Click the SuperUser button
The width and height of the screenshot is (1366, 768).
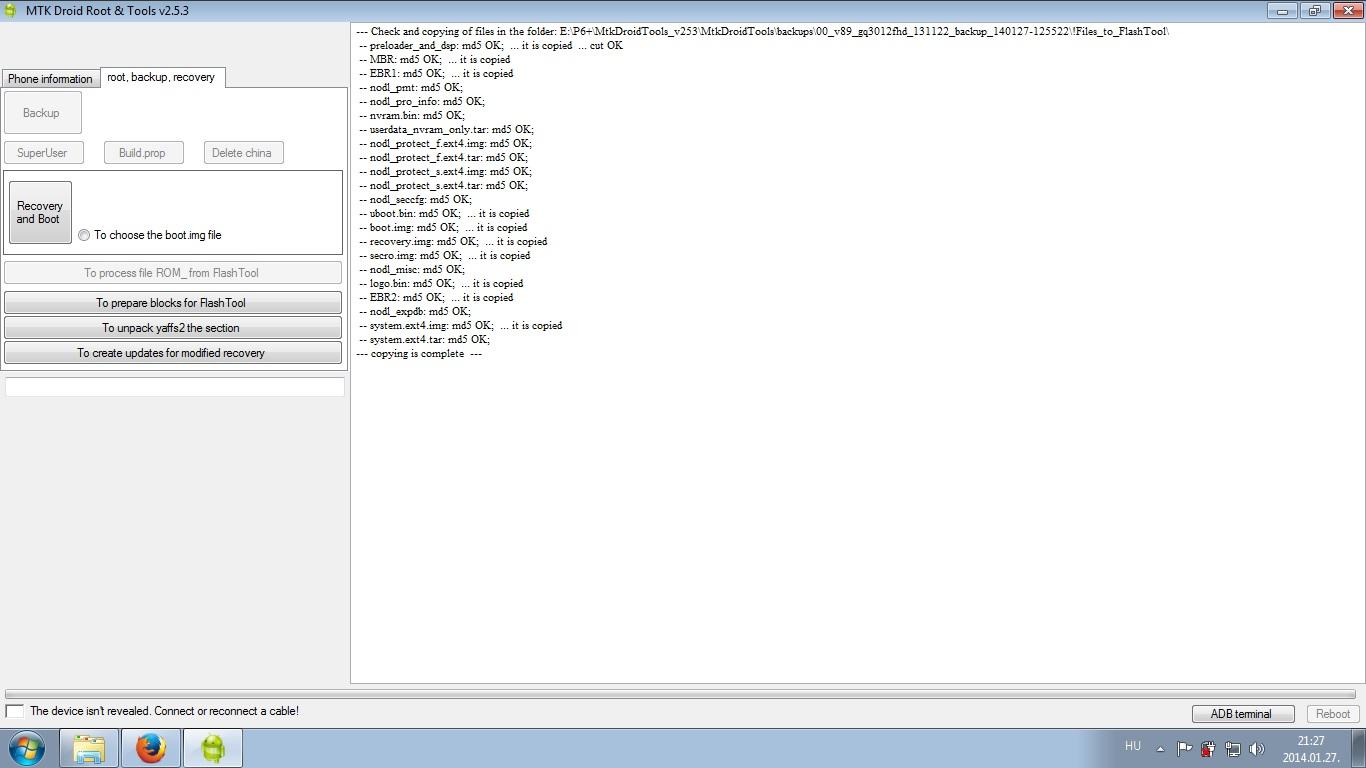(x=42, y=153)
